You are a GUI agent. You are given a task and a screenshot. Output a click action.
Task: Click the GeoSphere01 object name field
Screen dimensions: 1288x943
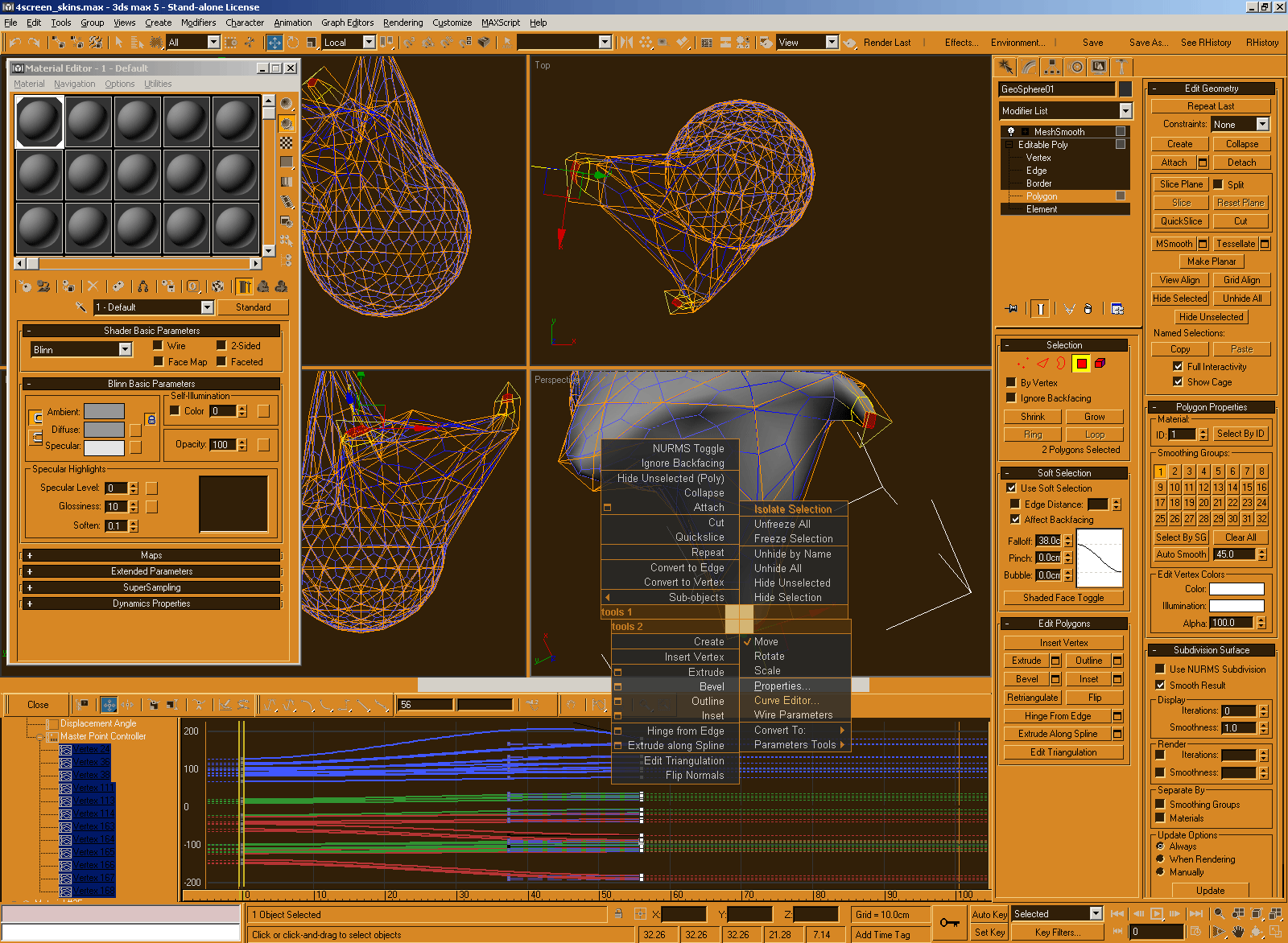(1057, 89)
